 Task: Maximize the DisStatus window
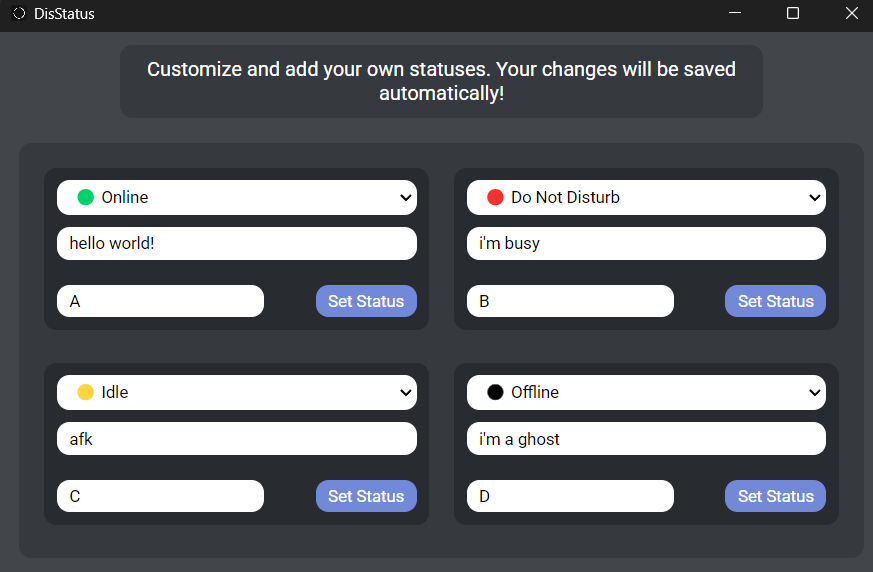tap(793, 14)
